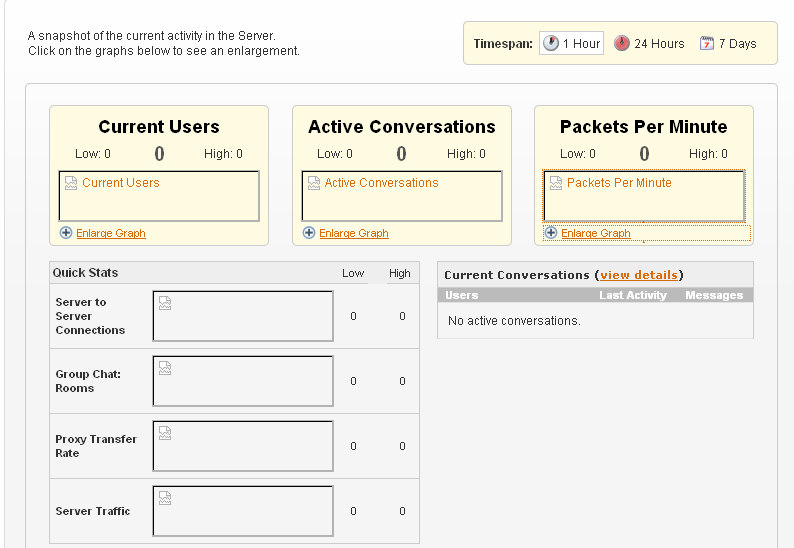Viewport: 794px width, 548px height.
Task: Click the Group Chat Rooms graph
Action: pos(243,381)
